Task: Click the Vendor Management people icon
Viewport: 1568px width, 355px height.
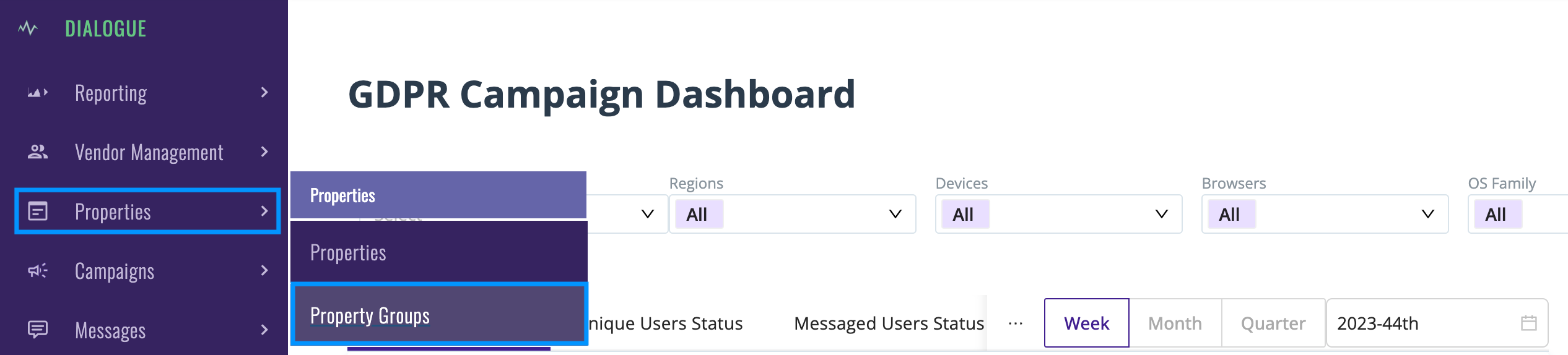Action: click(x=38, y=152)
